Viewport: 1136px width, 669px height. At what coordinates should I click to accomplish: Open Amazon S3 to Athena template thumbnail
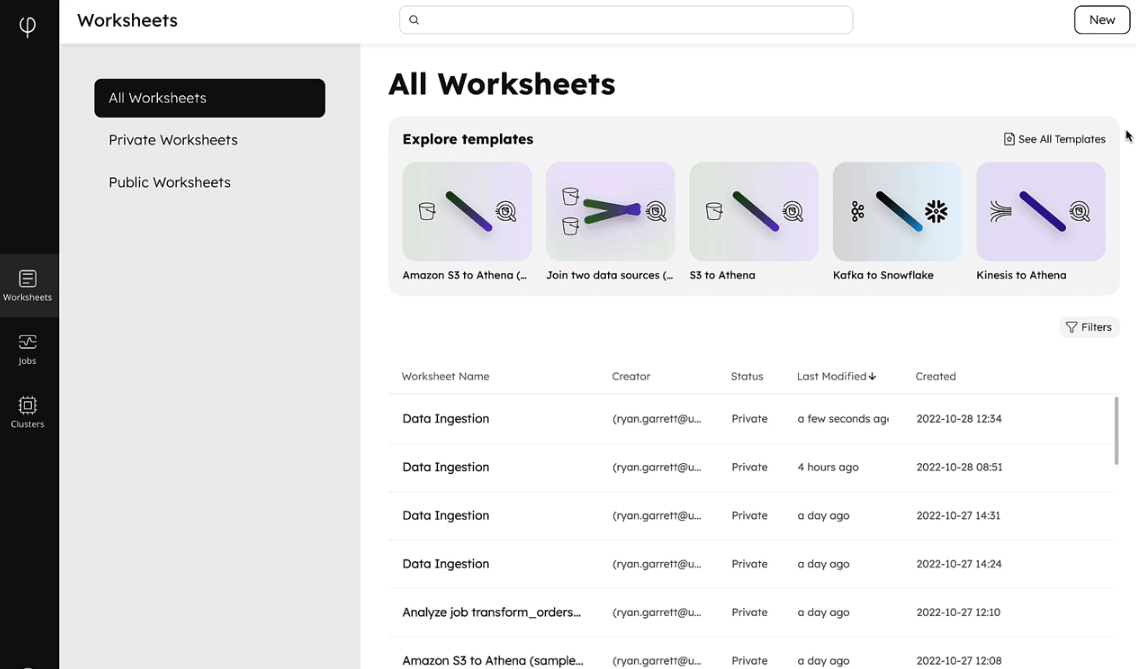tap(467, 212)
